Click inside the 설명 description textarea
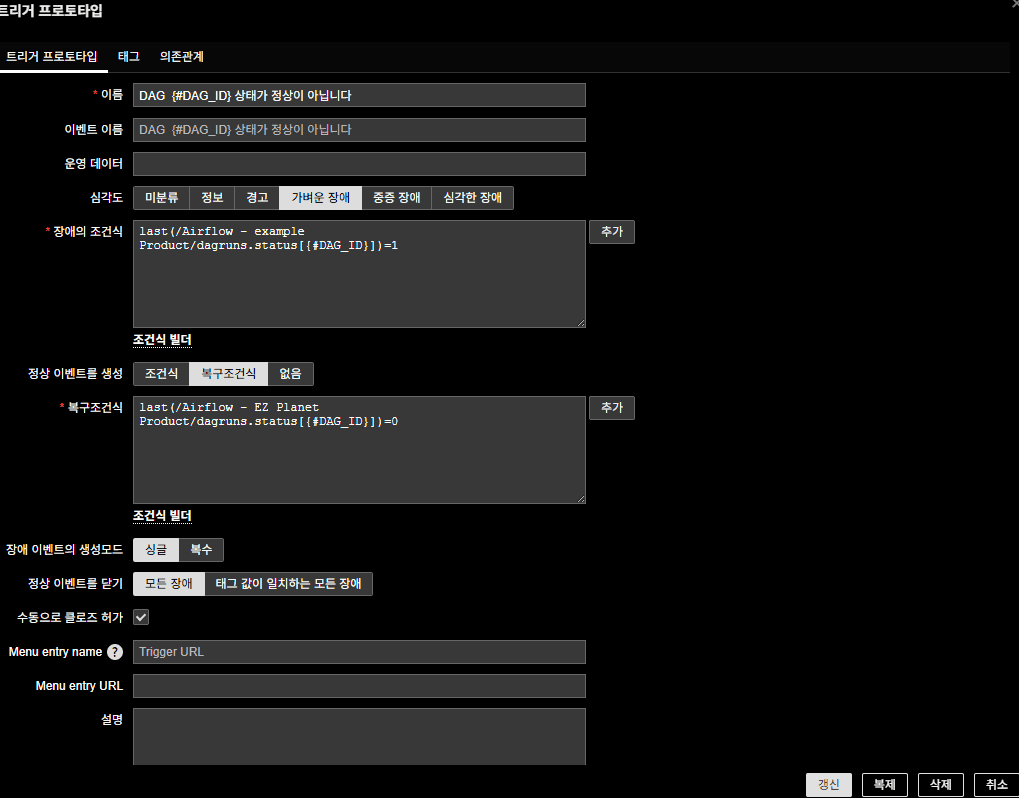1019x798 pixels. point(359,737)
